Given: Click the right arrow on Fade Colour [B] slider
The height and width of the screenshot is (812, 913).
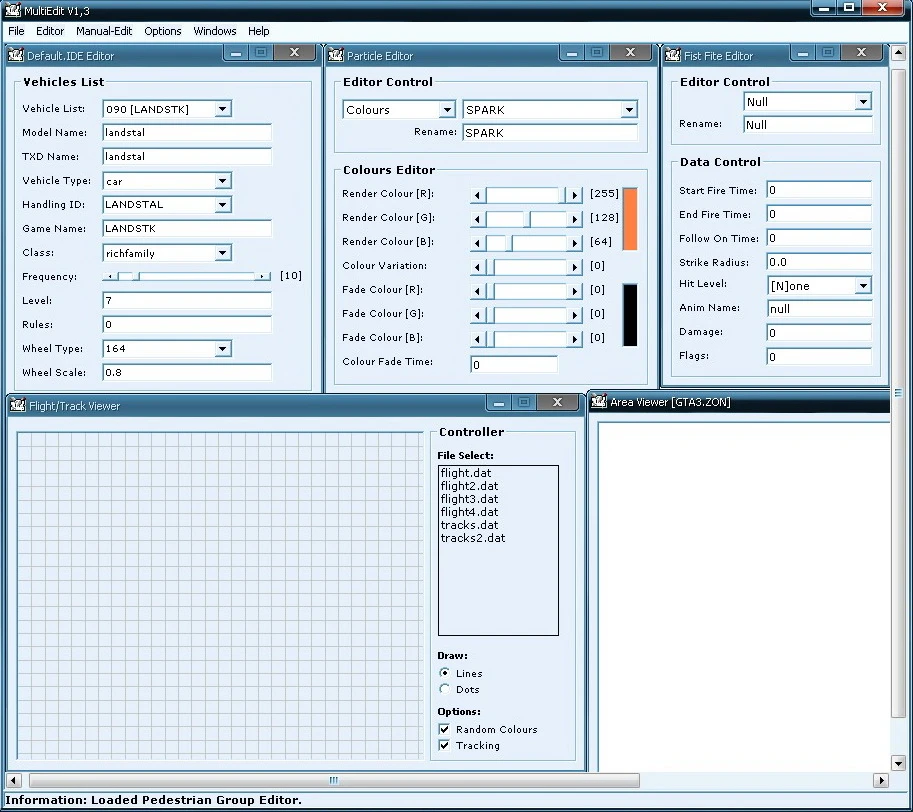Looking at the screenshot, I should [x=574, y=338].
